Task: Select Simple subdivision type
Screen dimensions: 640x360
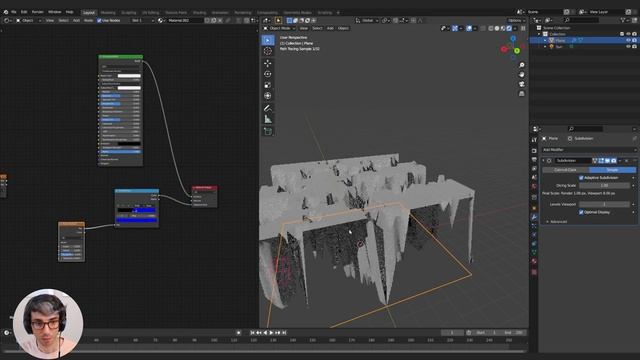Action: tap(612, 170)
